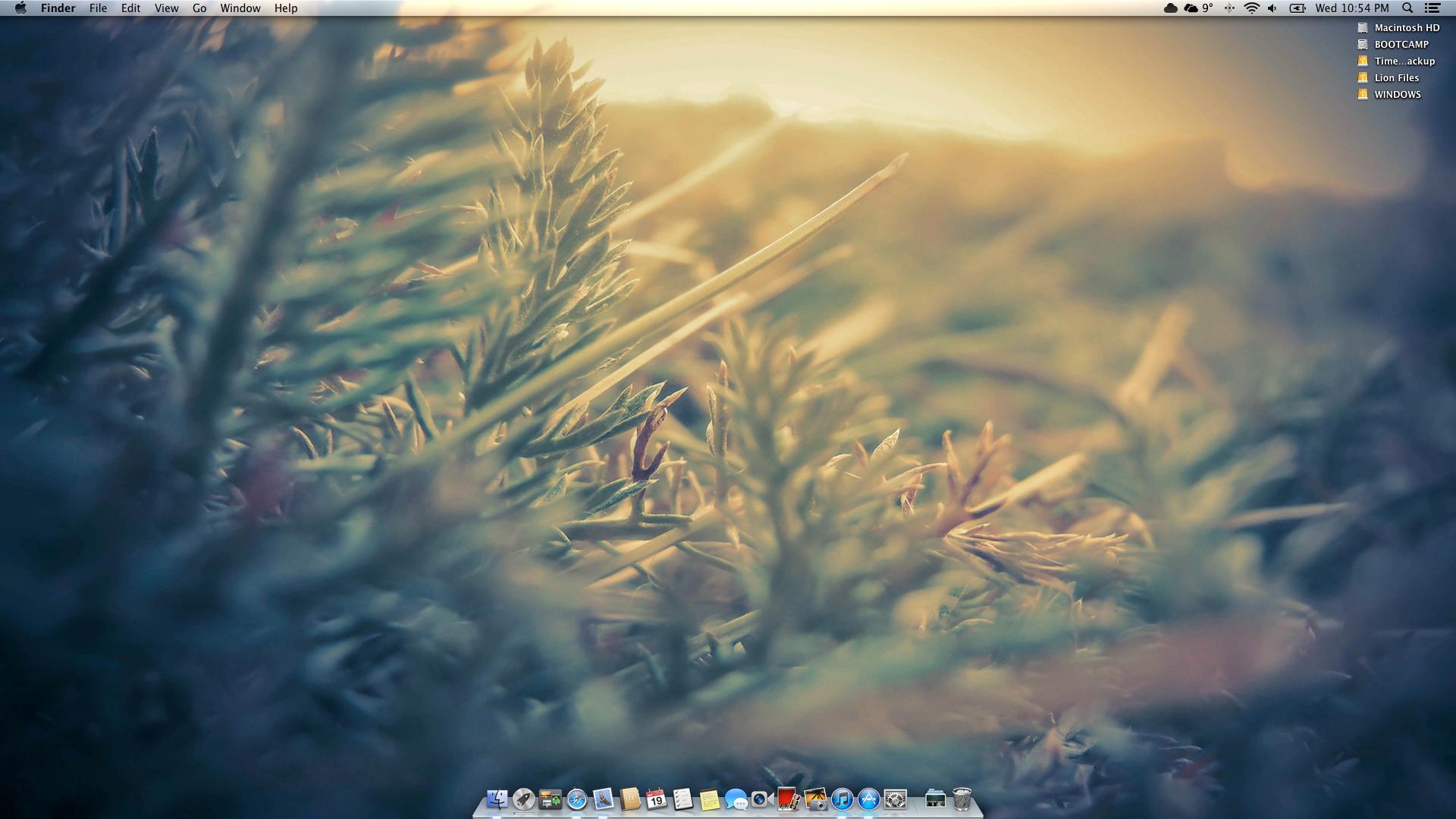The height and width of the screenshot is (819, 1456).
Task: Open the File menu
Action: (98, 8)
